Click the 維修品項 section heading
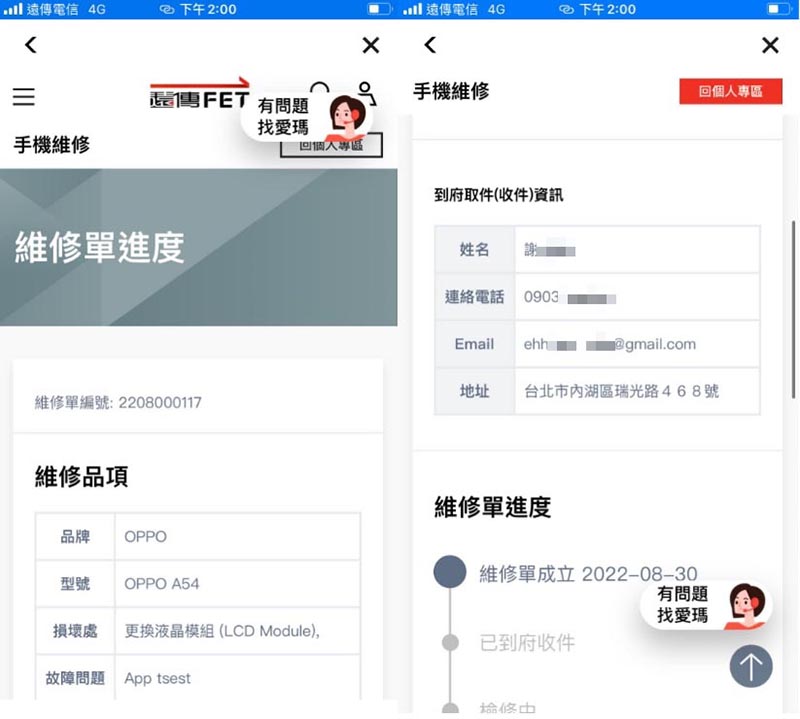The width and height of the screenshot is (800, 719). click(x=81, y=477)
